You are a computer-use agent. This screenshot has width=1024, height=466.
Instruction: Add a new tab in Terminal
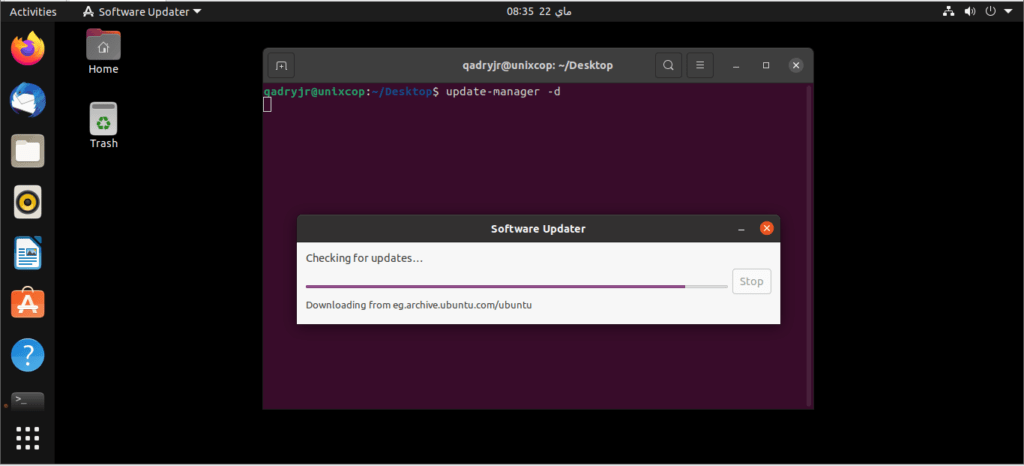pos(281,65)
